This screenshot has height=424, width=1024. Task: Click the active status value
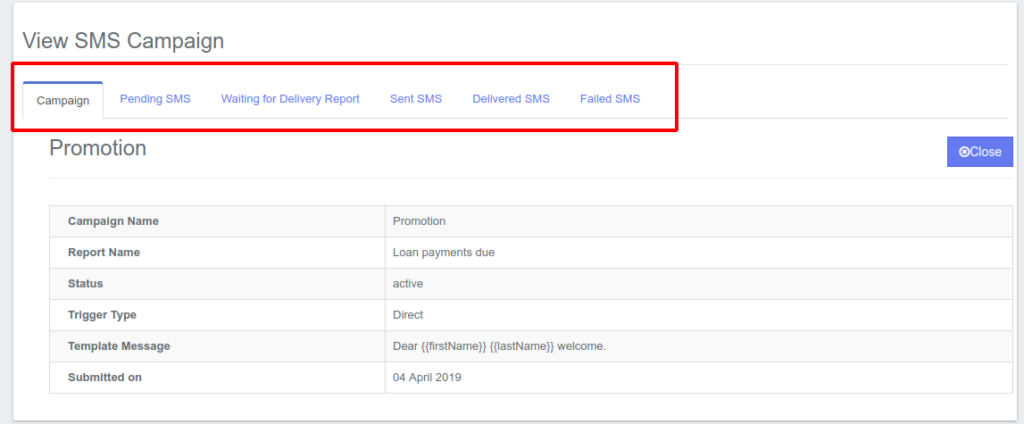pyautogui.click(x=408, y=284)
